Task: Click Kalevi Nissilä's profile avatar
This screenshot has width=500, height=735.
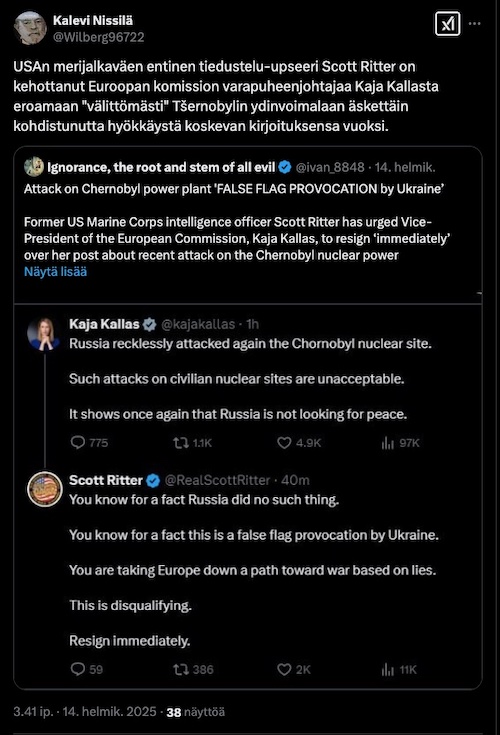Action: 30,28
